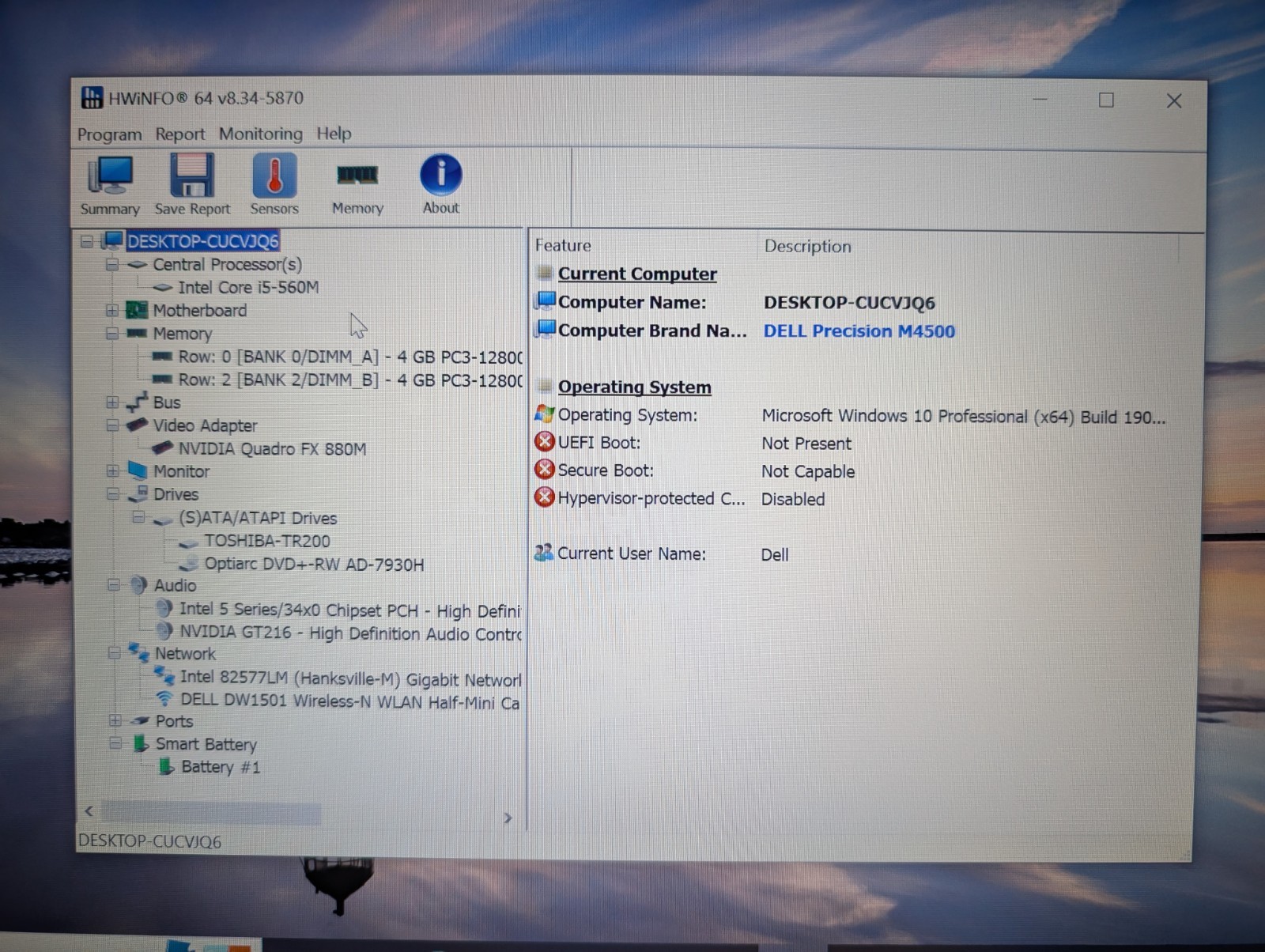The image size is (1265, 952).
Task: Collapse the Central Processor(s) node
Action: pos(112,264)
